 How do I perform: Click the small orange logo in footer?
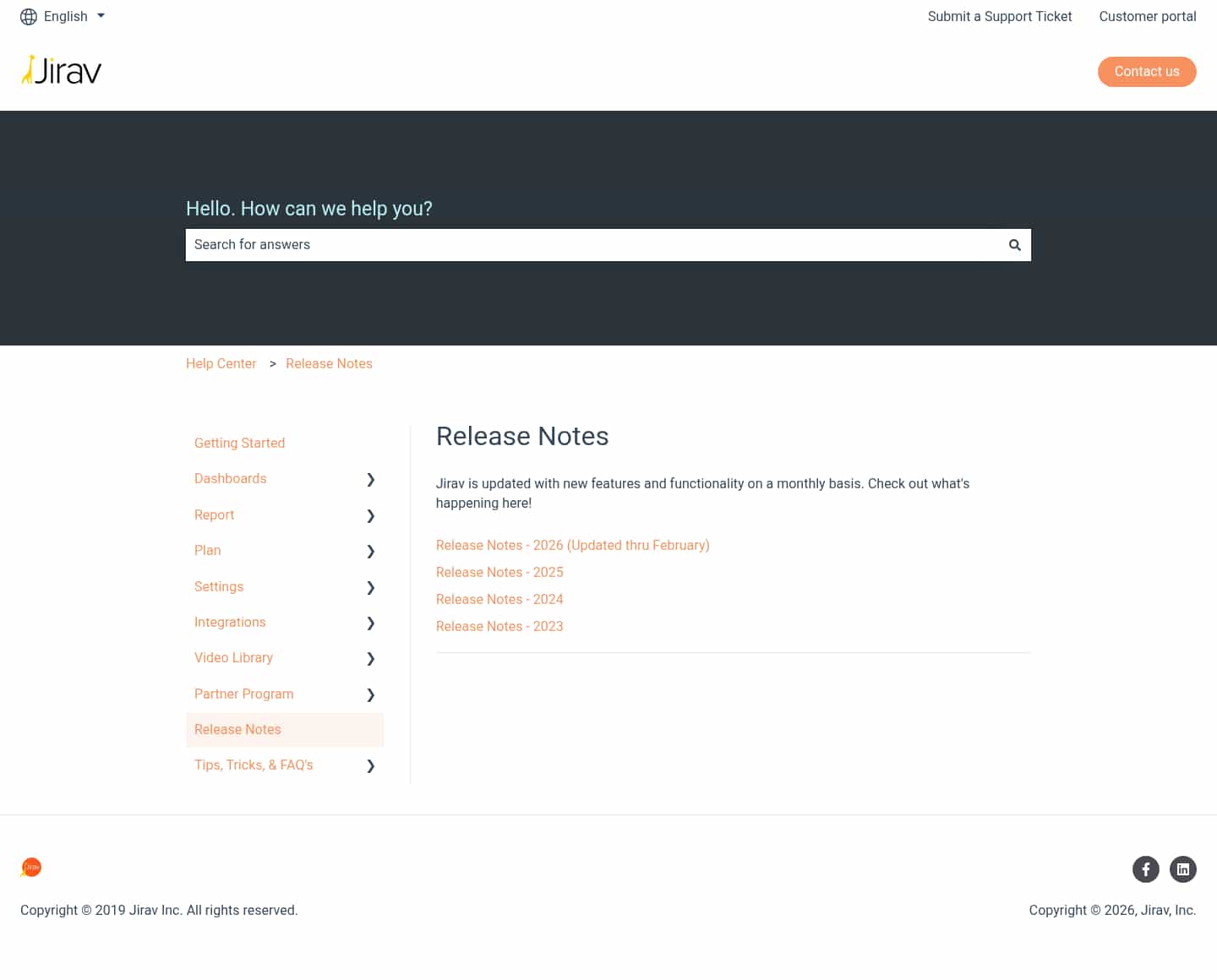click(30, 867)
